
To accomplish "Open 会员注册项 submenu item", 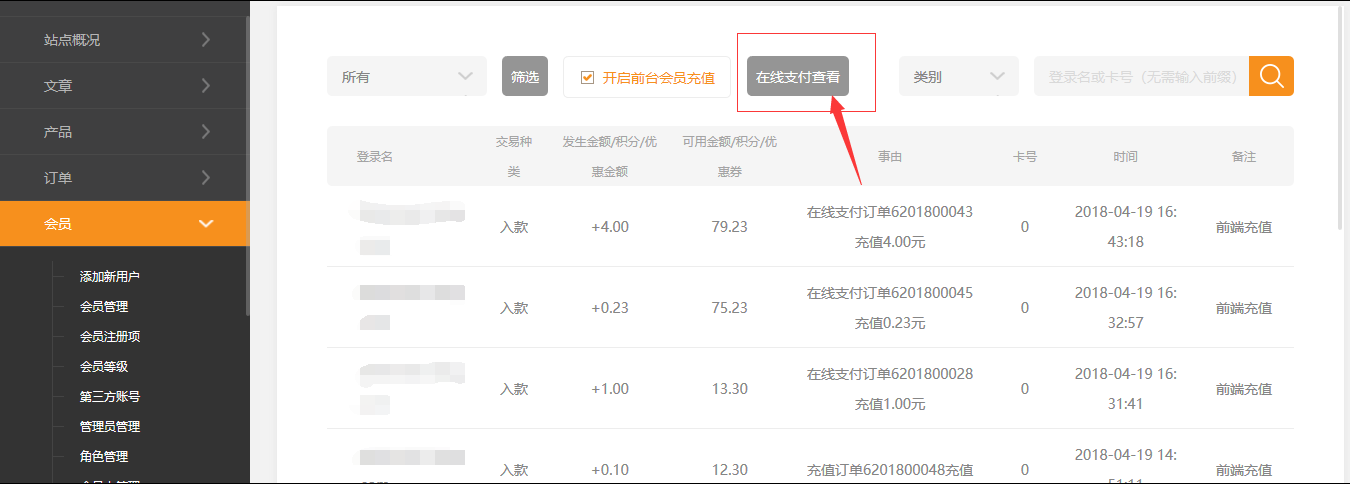I will point(110,336).
